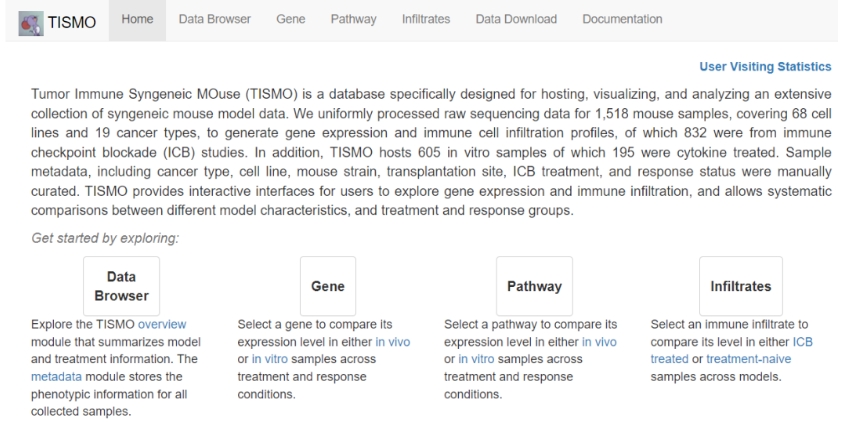Viewport: 841px width, 422px height.
Task: View the Documentation tab
Action: click(x=622, y=20)
